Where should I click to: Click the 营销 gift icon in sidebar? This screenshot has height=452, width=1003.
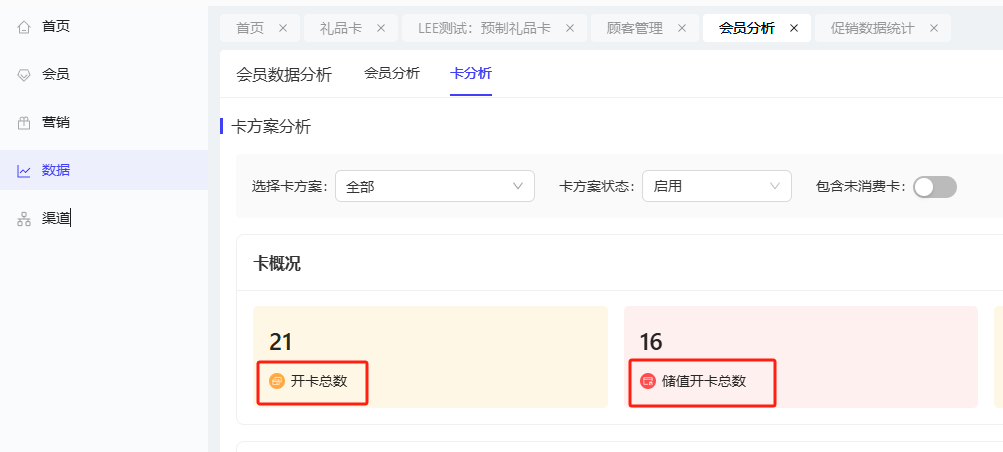click(24, 123)
